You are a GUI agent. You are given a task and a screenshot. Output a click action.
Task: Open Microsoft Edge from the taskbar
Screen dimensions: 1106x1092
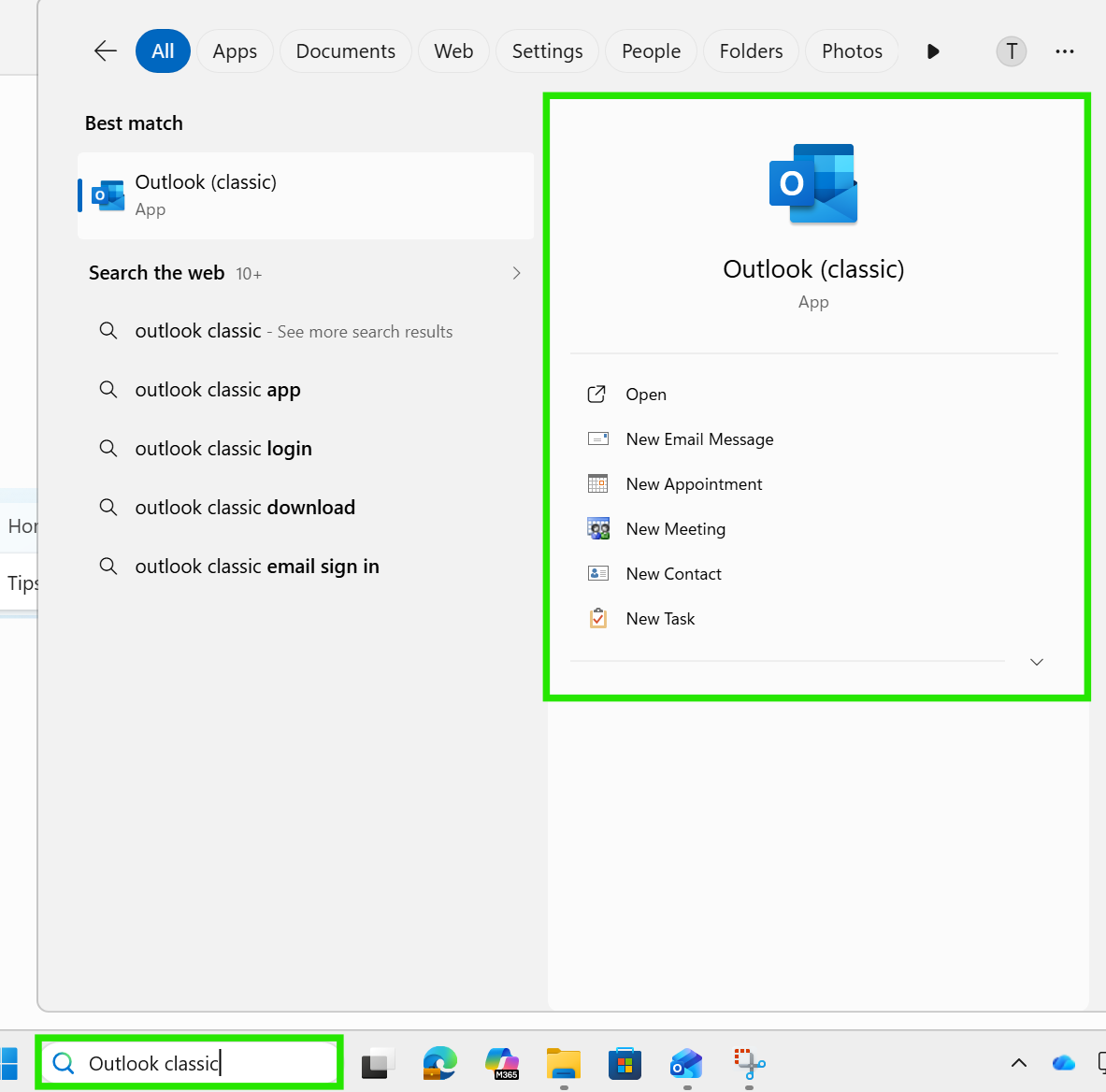[440, 1063]
